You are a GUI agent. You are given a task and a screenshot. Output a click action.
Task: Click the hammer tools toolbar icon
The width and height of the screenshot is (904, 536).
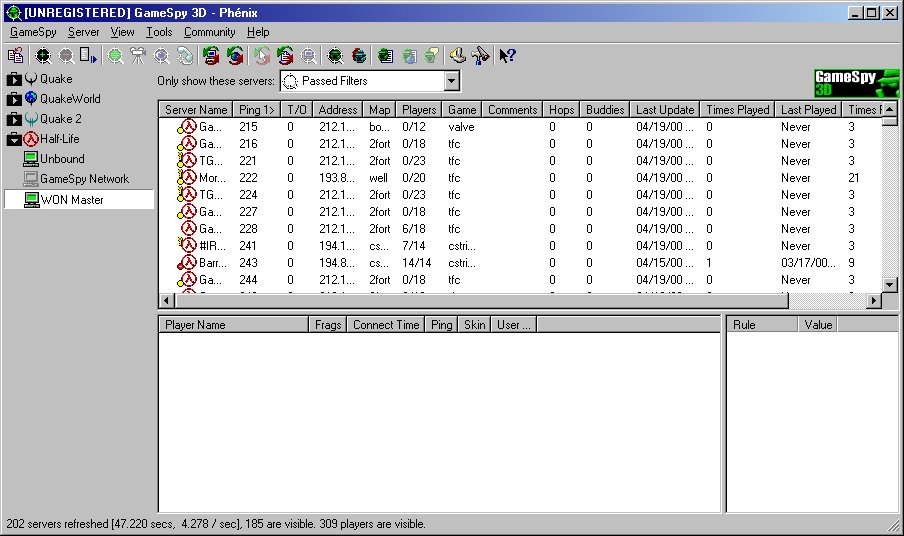(x=480, y=56)
